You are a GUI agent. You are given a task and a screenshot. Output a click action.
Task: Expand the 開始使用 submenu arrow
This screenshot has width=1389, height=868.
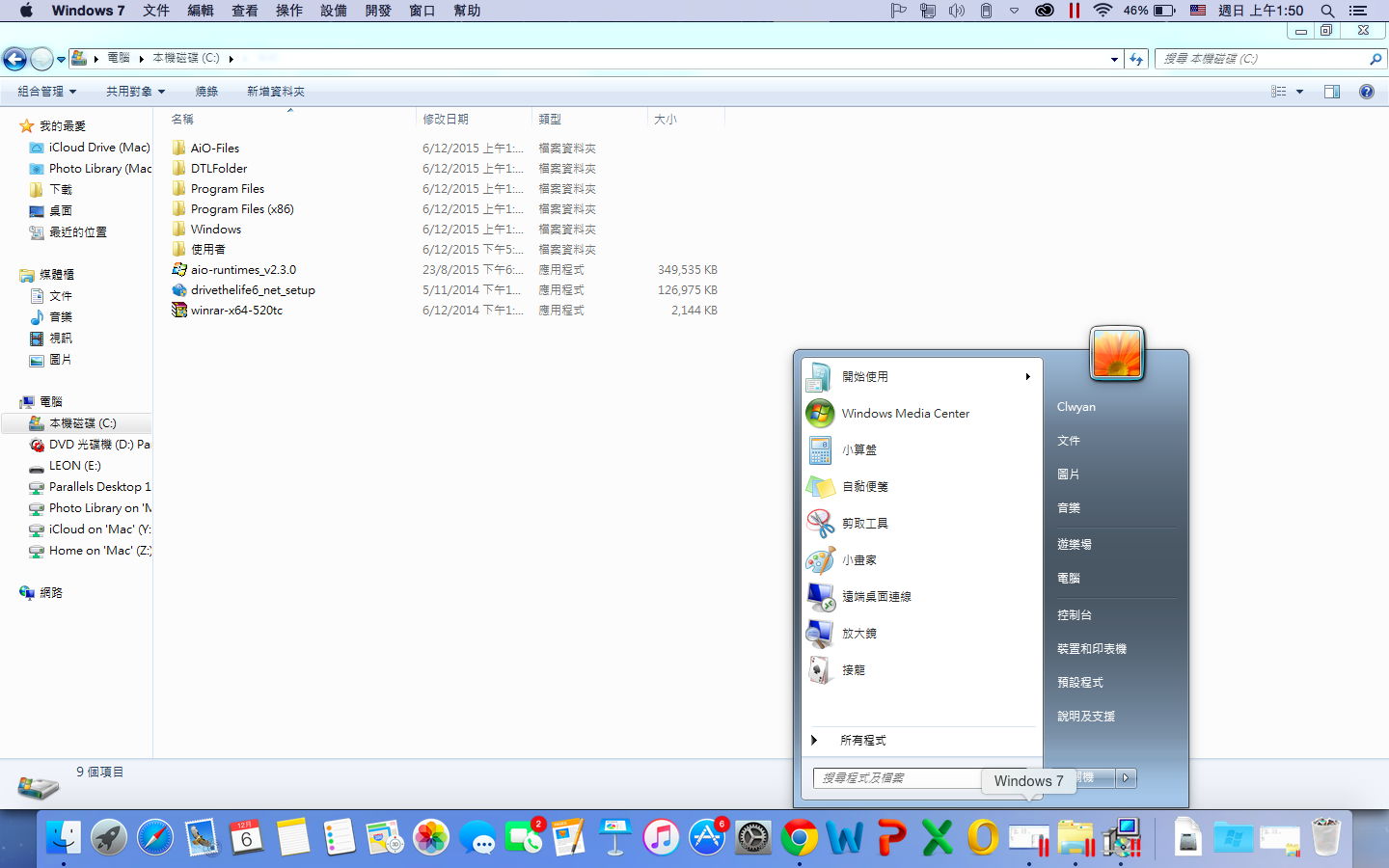pos(1028,377)
